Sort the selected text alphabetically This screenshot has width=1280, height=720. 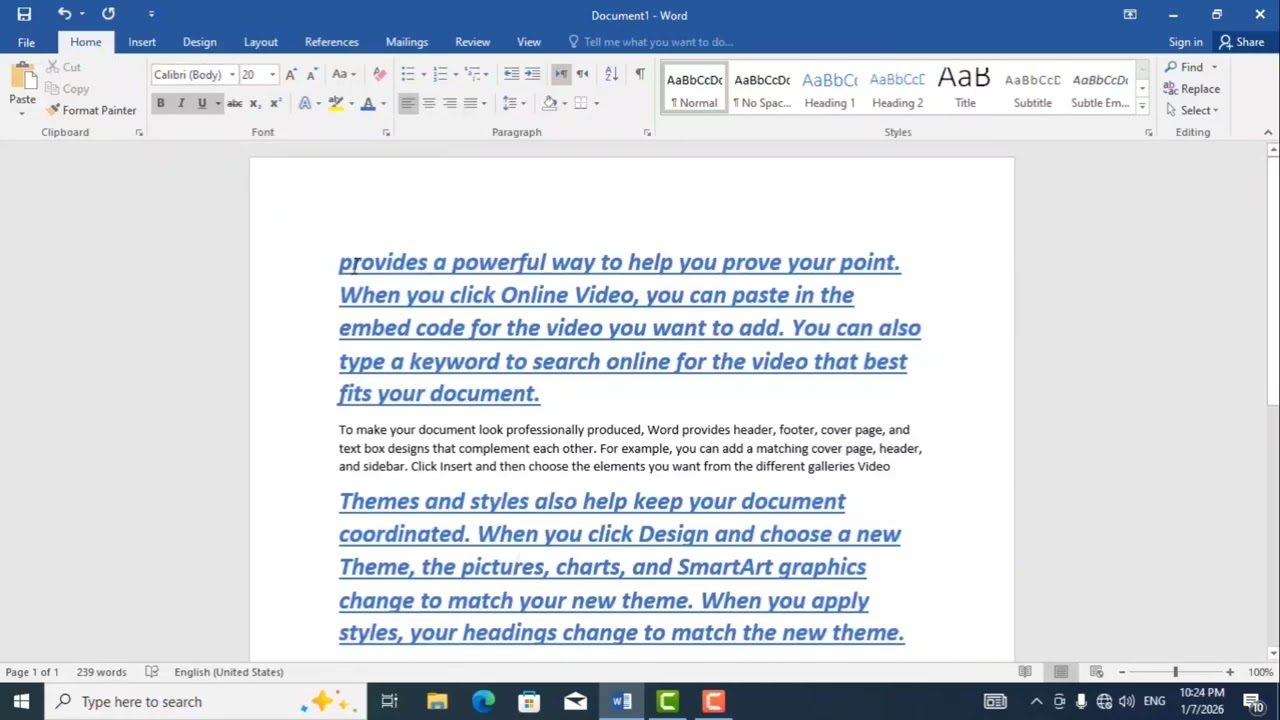click(x=611, y=74)
